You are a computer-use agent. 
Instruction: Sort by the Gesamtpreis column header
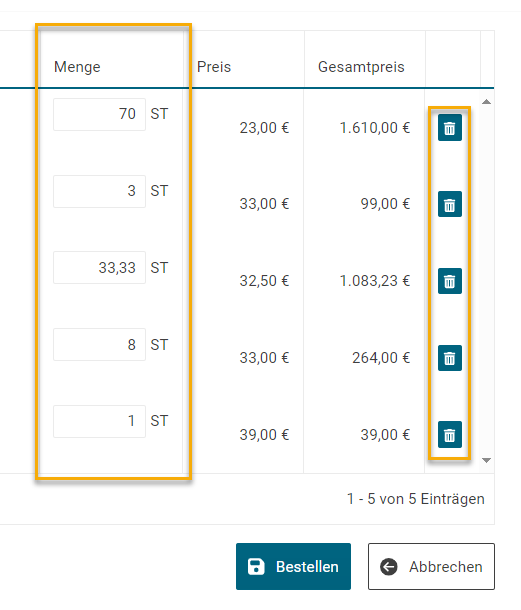[x=361, y=67]
